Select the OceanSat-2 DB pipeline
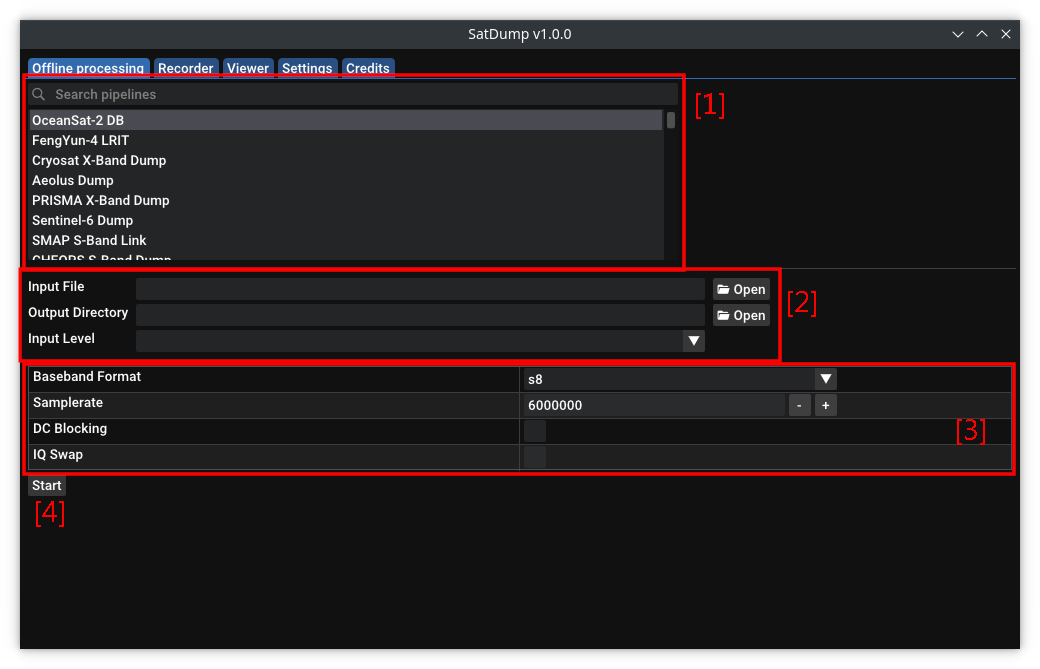 (x=346, y=120)
